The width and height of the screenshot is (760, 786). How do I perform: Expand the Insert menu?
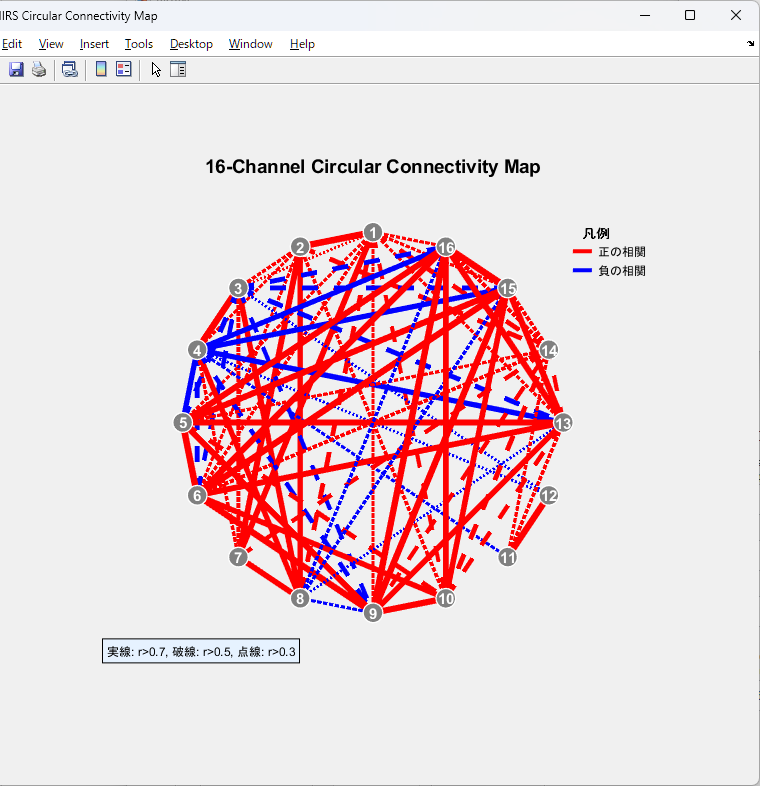94,44
